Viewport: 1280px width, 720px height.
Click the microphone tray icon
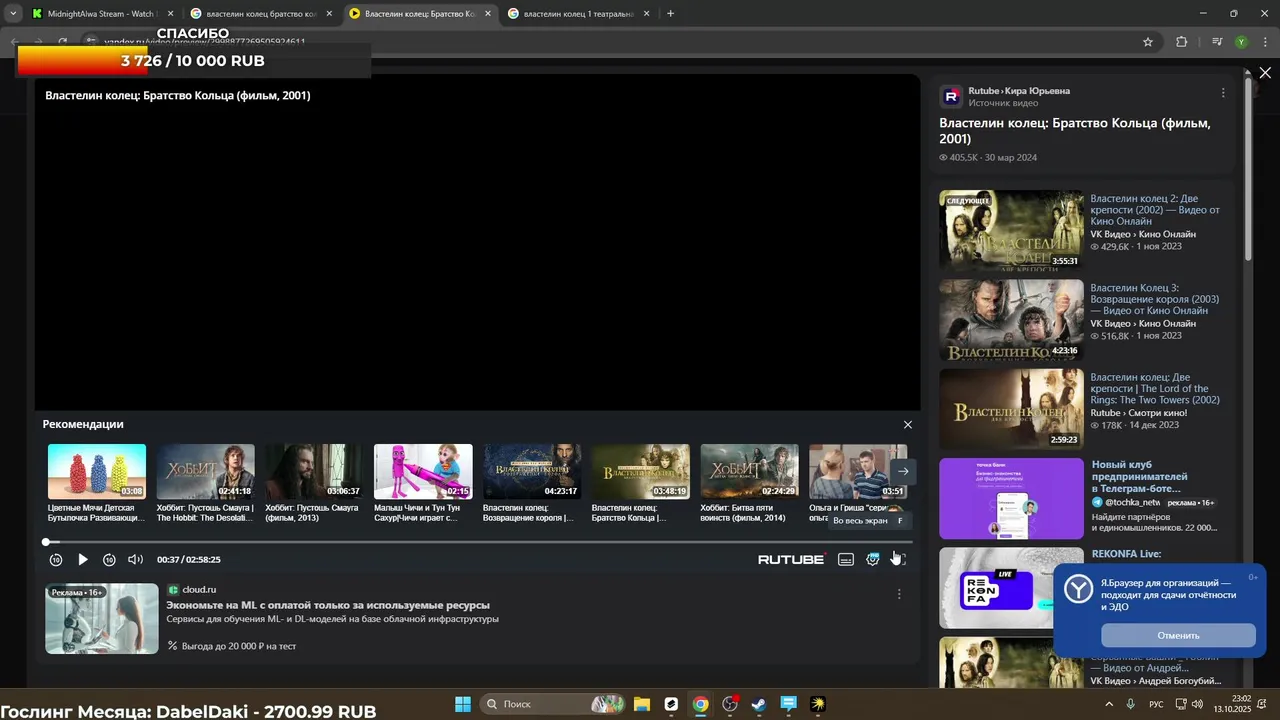tap(1131, 704)
